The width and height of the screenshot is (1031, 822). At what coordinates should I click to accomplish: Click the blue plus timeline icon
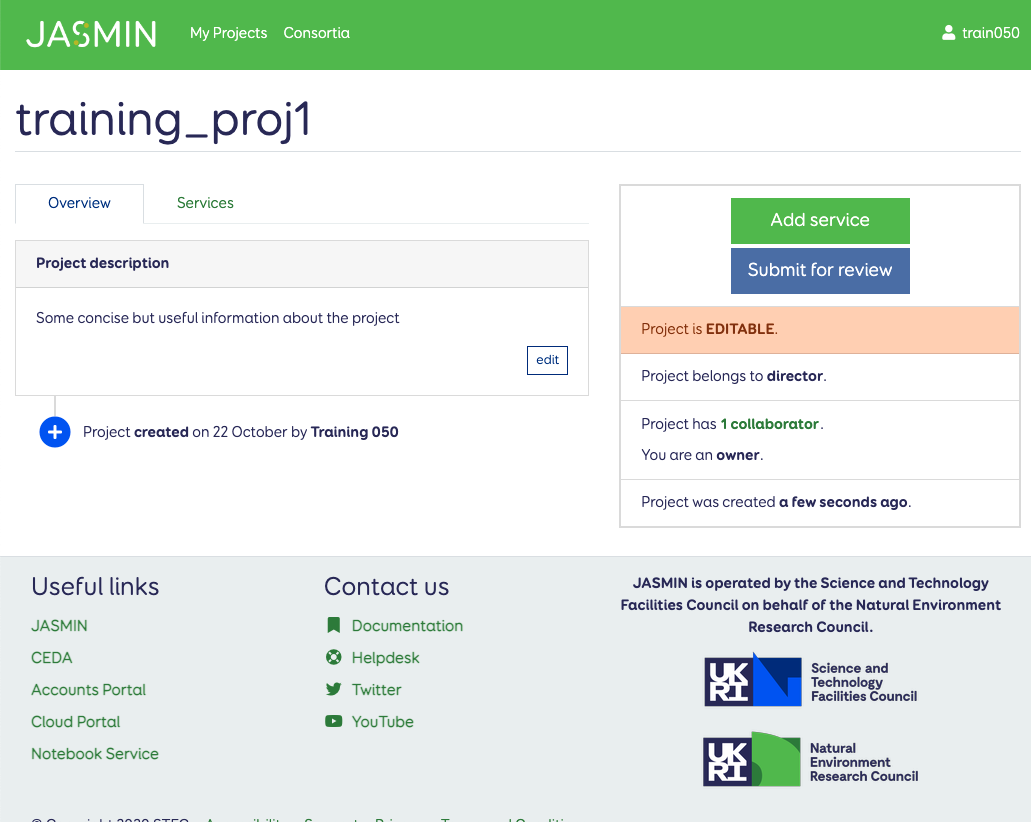[55, 432]
